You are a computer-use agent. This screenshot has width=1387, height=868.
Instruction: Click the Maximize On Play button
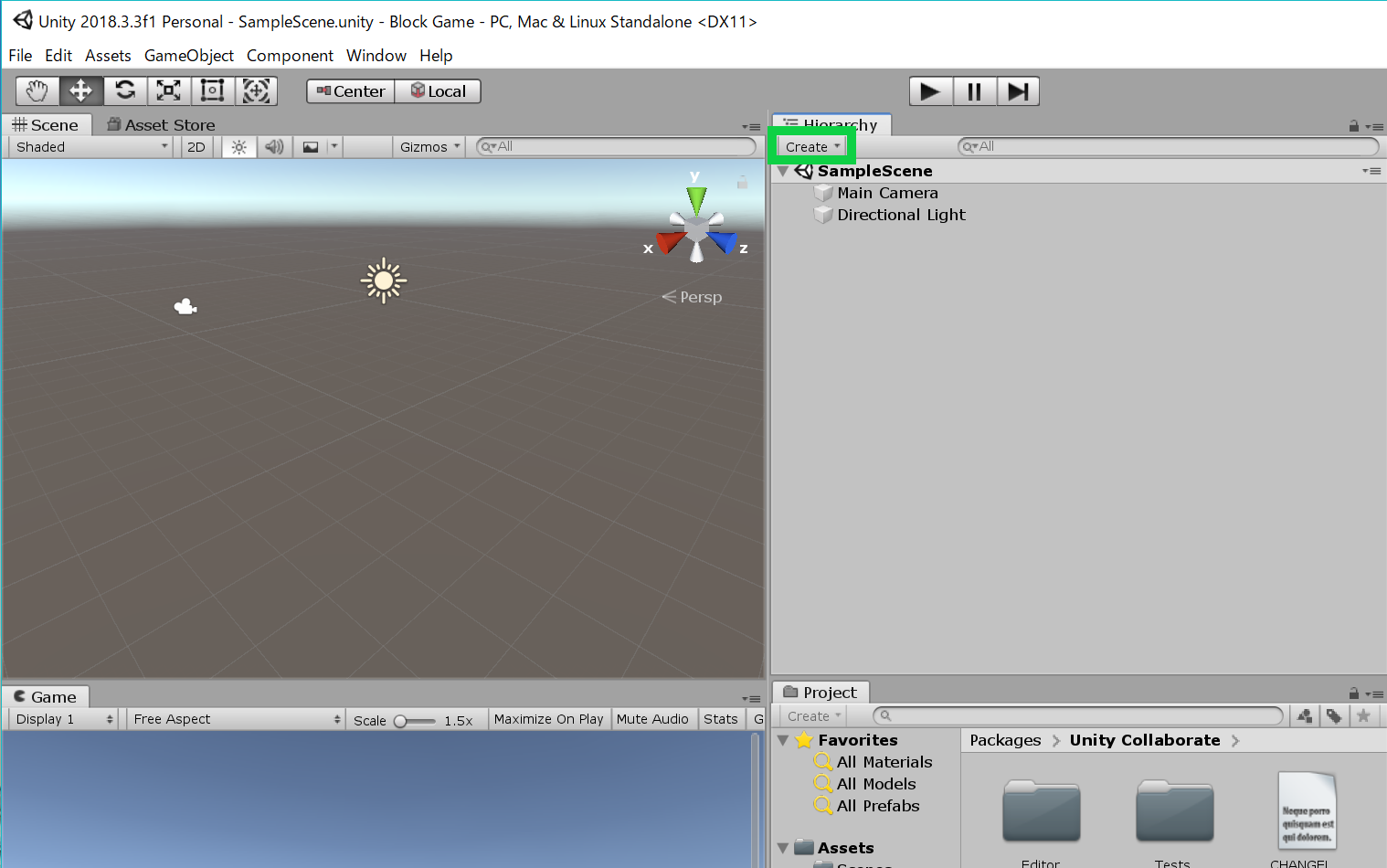pyautogui.click(x=548, y=720)
